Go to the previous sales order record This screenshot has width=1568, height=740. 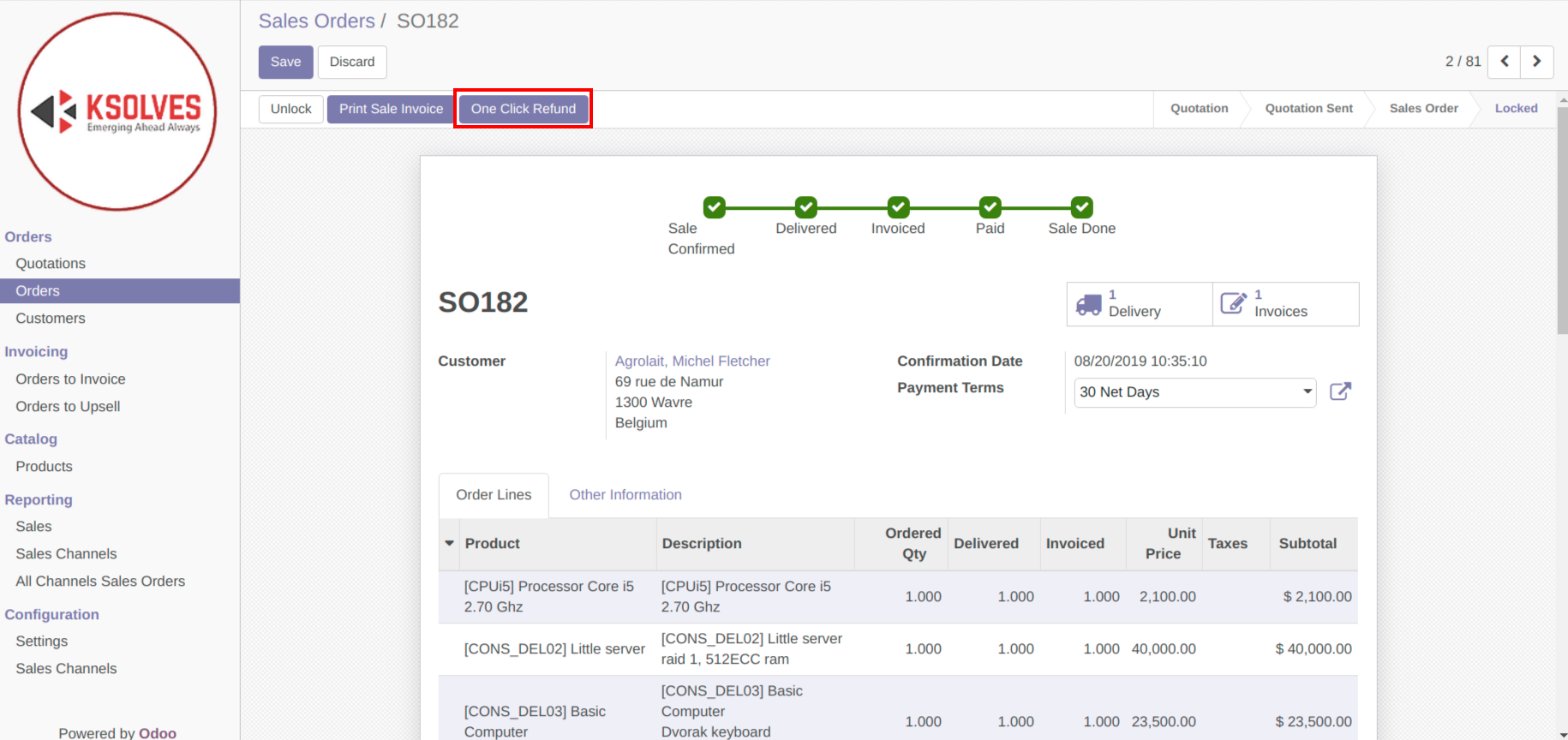(1504, 62)
